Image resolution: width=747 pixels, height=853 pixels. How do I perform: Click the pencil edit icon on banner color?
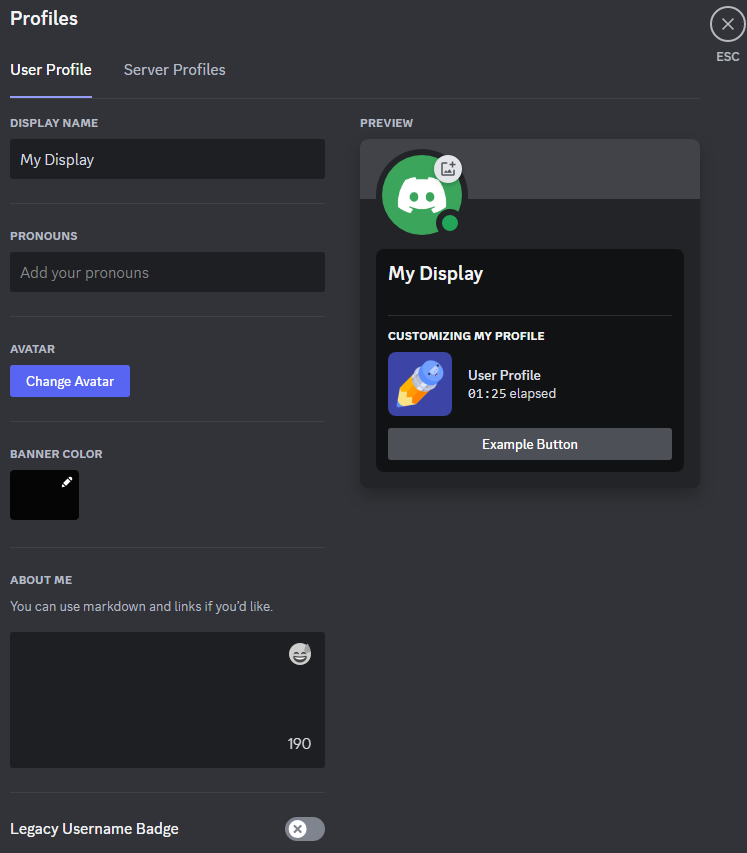[x=66, y=482]
